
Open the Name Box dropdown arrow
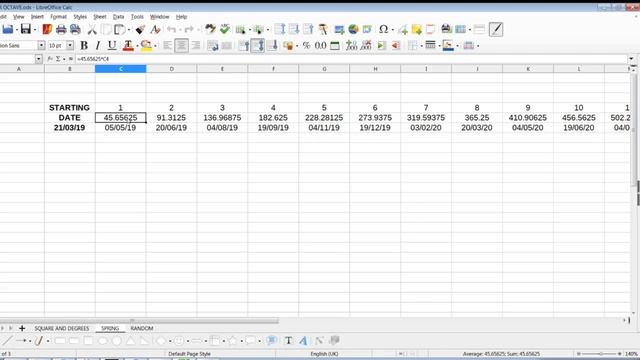(38, 59)
